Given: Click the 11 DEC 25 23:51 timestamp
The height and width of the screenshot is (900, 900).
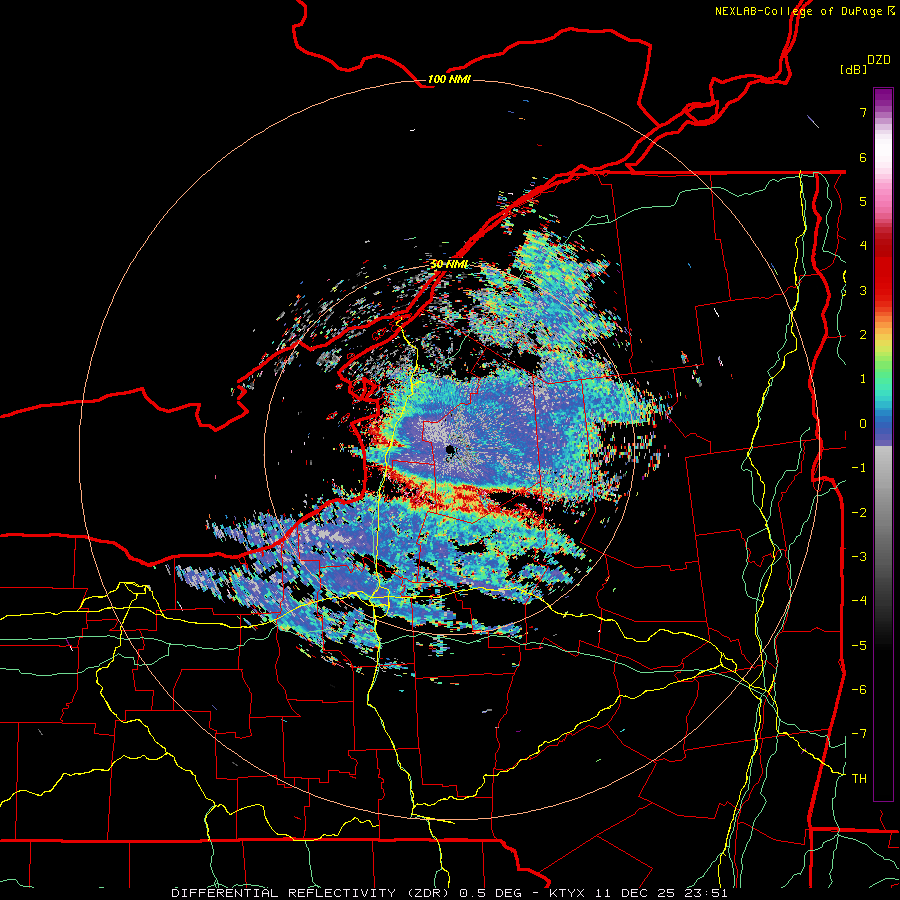Looking at the screenshot, I should pyautogui.click(x=661, y=893).
